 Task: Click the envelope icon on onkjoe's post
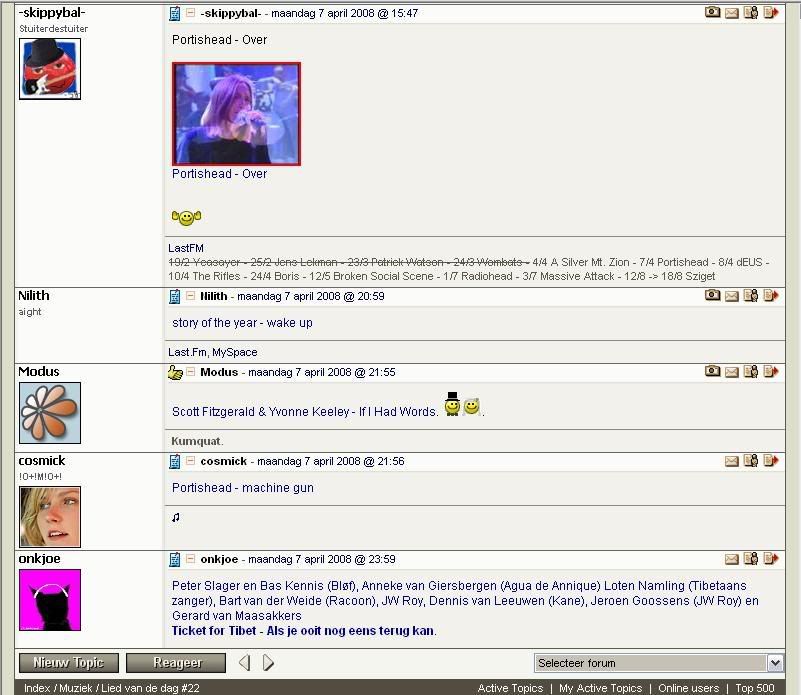pyautogui.click(x=732, y=559)
